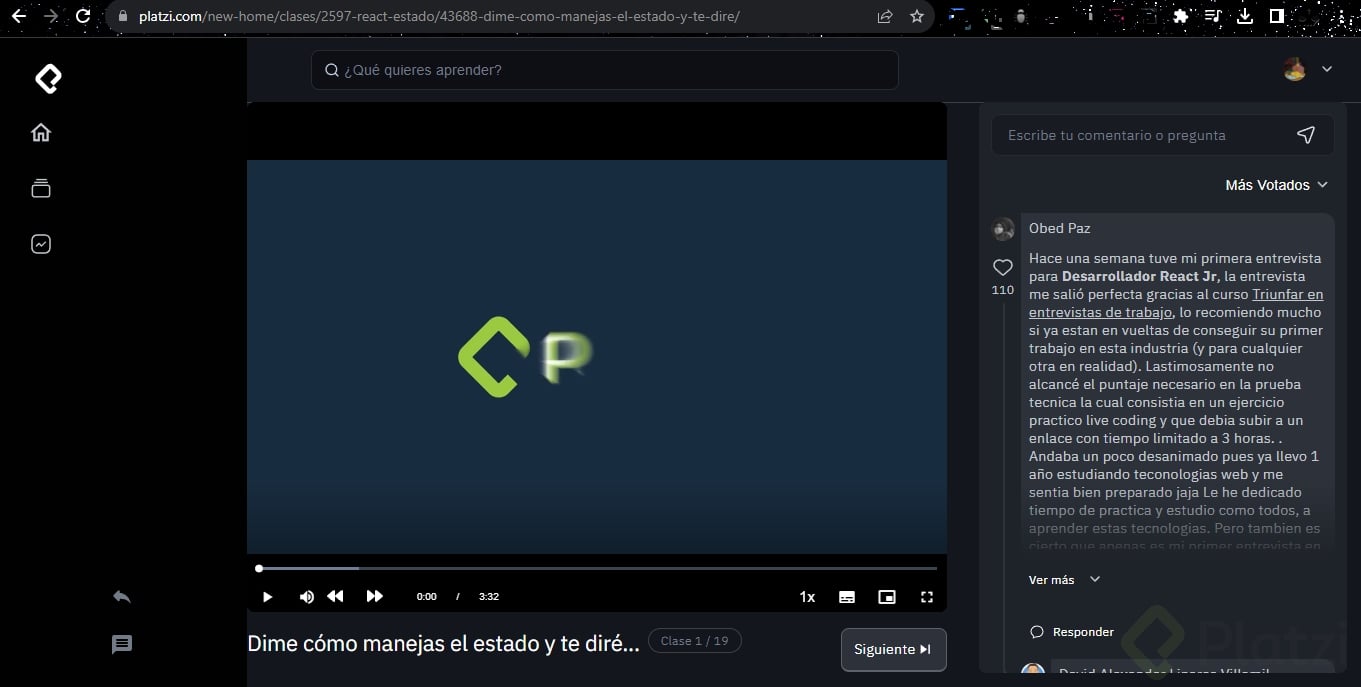The image size is (1361, 687).
Task: Click Obed Paz's avatar
Action: point(1003,229)
